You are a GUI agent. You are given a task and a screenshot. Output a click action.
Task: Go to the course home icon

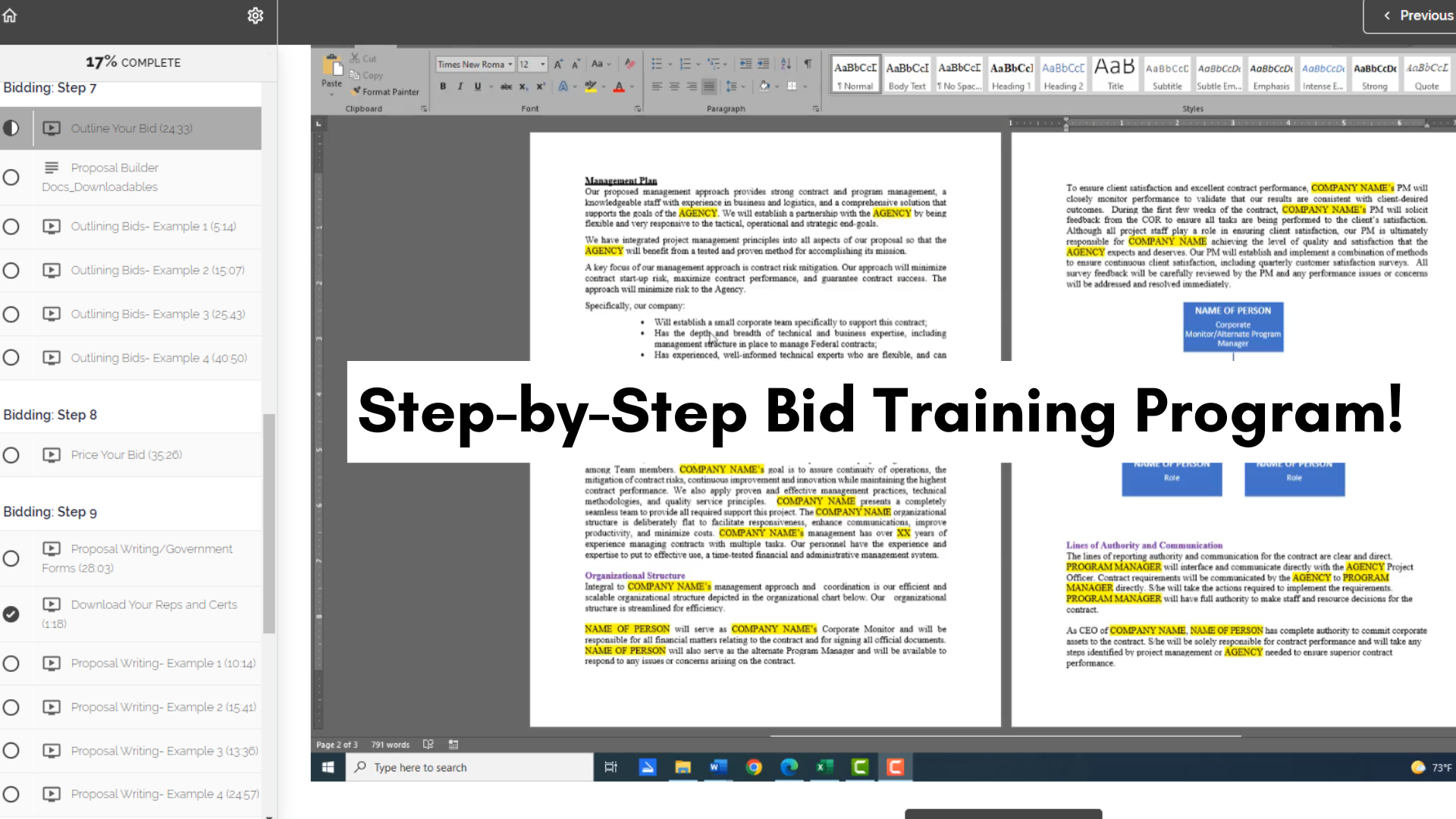coord(10,15)
